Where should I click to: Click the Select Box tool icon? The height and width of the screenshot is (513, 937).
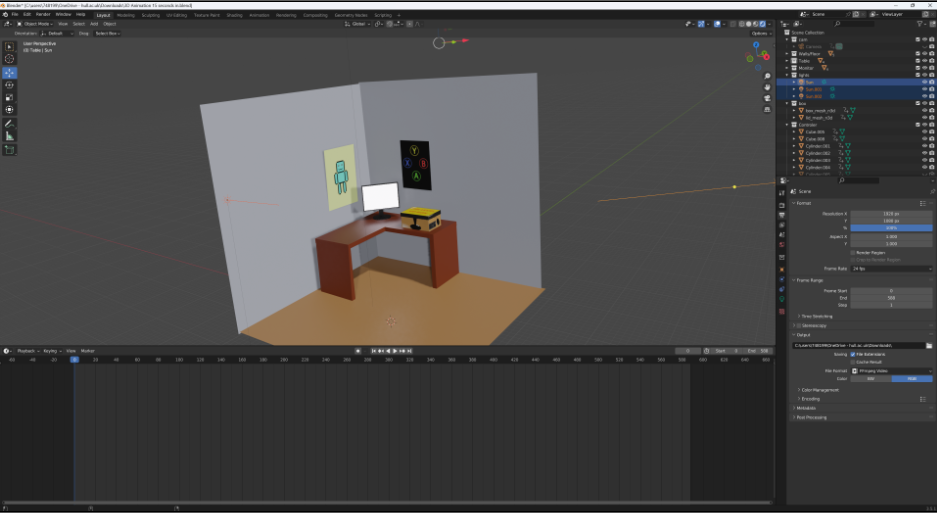[x=10, y=47]
